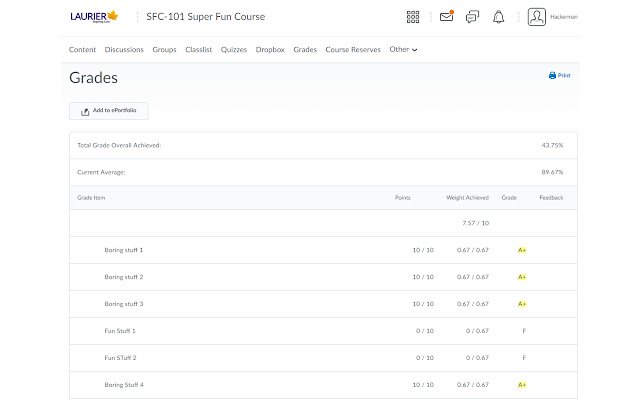Image resolution: width=640 pixels, height=400 pixels.
Task: Open the Quizzes nav item
Action: tap(233, 49)
